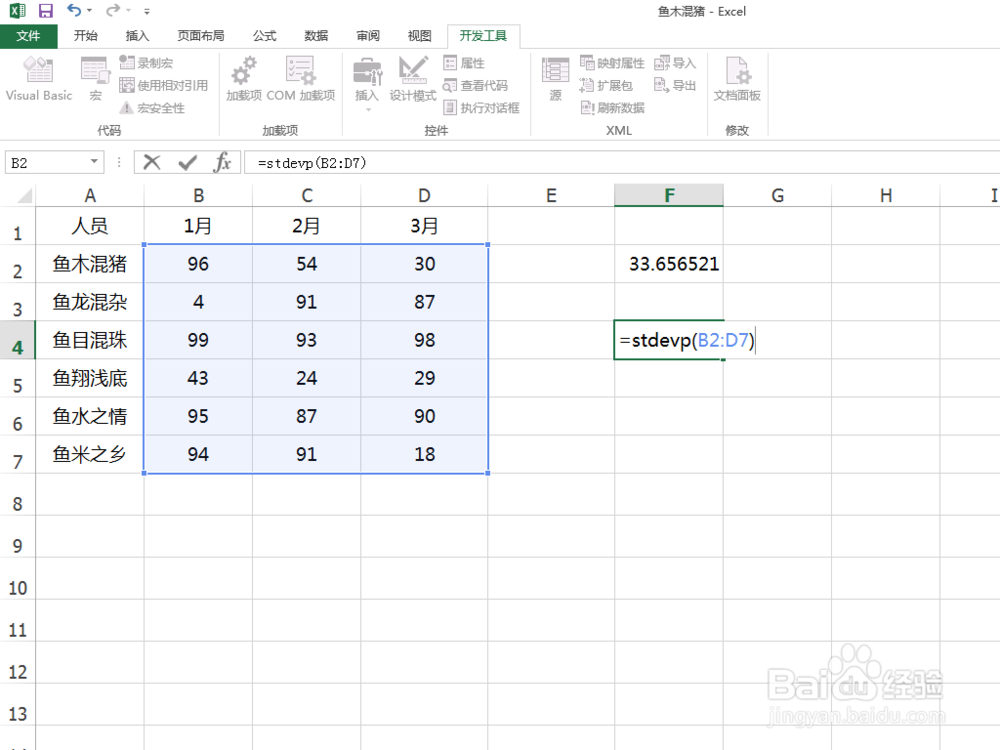Image resolution: width=1000 pixels, height=750 pixels.
Task: Click header cell 2月
Action: [307, 226]
